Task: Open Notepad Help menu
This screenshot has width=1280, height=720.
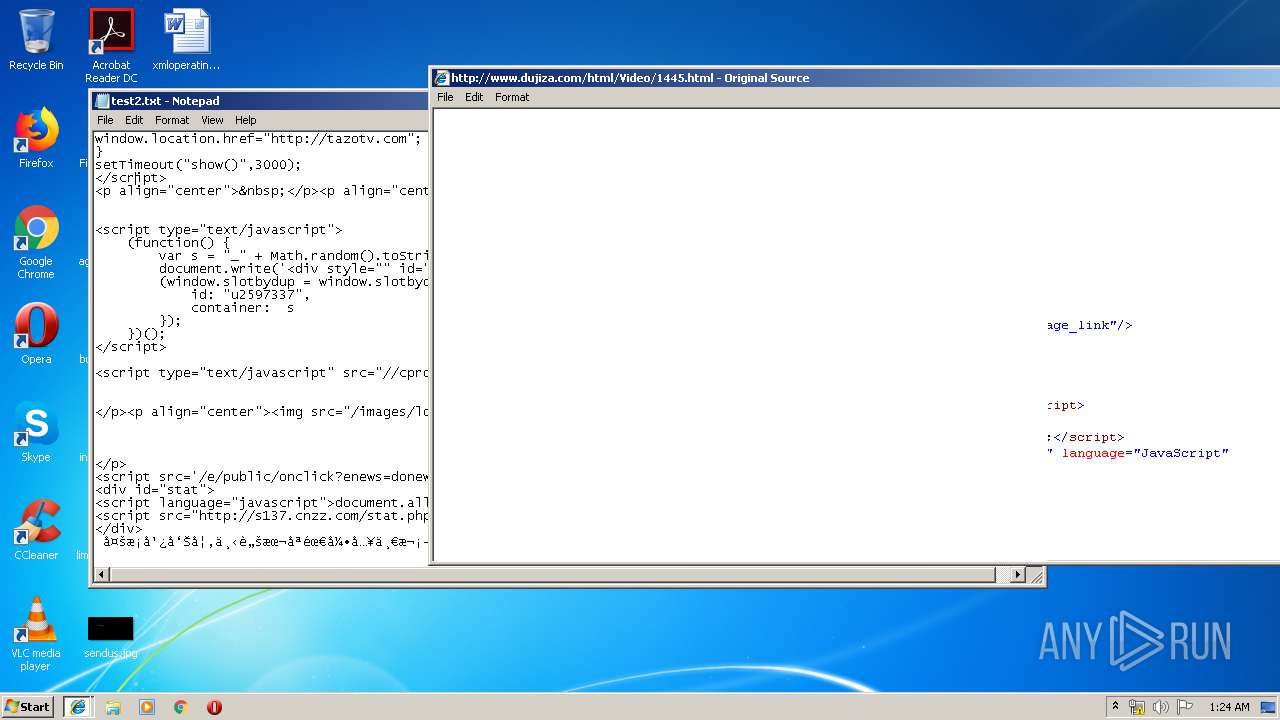Action: point(245,120)
